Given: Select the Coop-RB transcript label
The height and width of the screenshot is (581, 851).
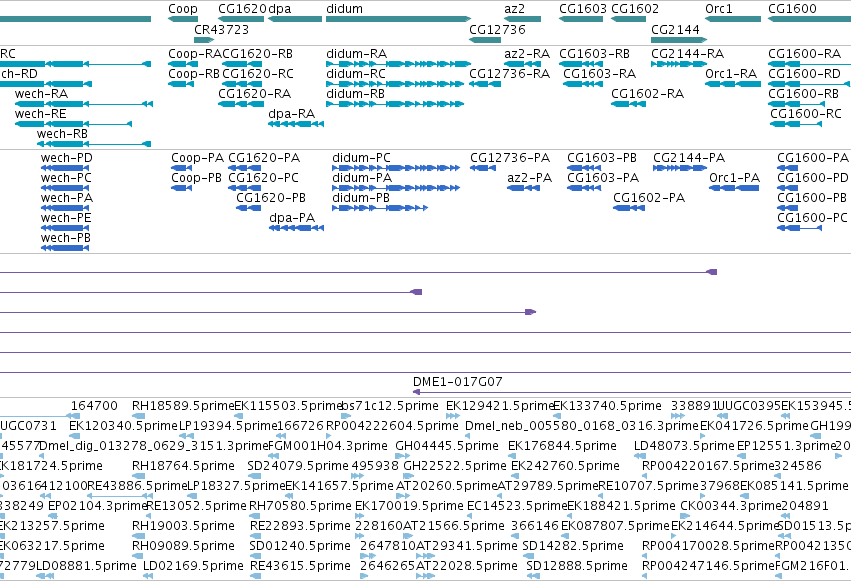Looking at the screenshot, I should (194, 74).
